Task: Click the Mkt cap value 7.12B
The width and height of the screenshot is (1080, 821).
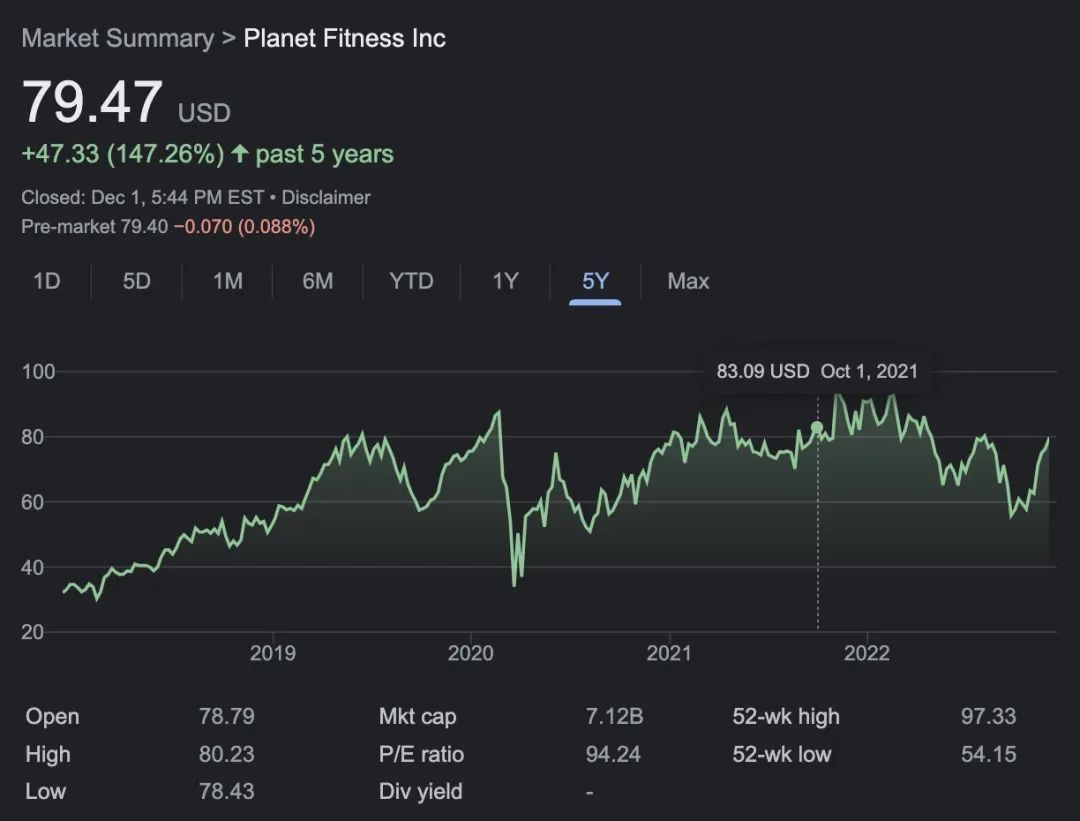Action: coord(614,717)
